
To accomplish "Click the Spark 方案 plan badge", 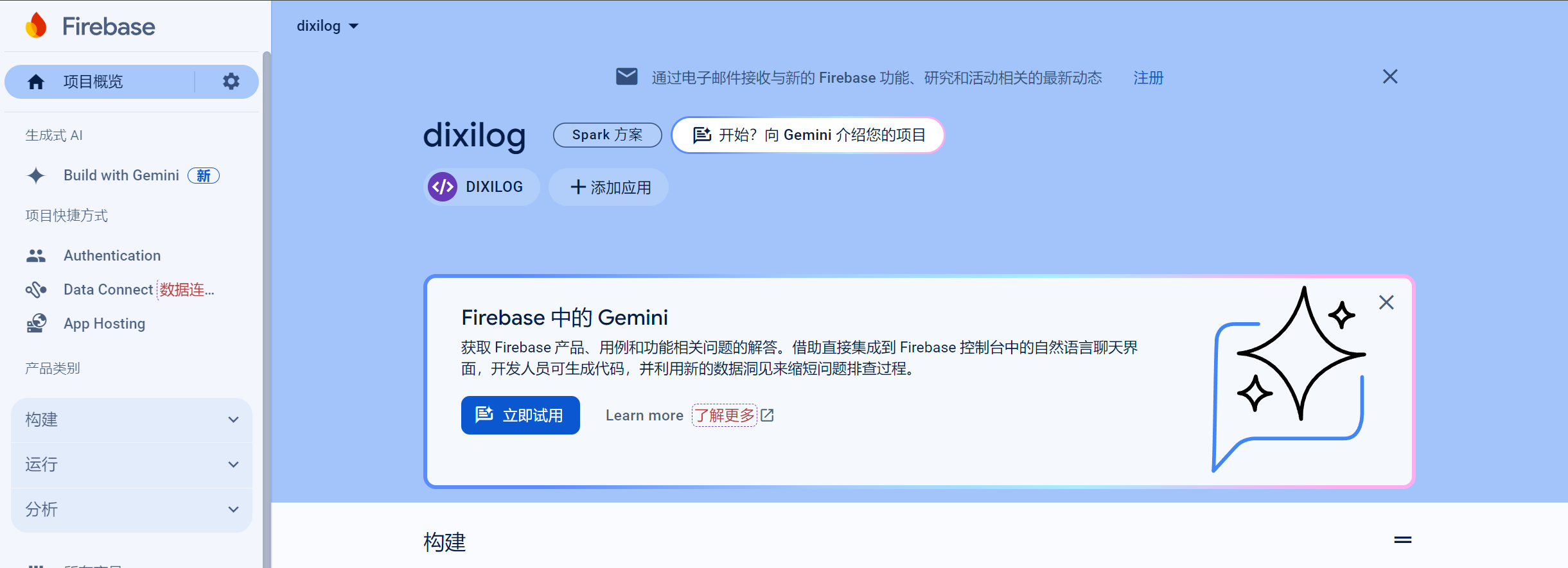I will click(x=607, y=135).
